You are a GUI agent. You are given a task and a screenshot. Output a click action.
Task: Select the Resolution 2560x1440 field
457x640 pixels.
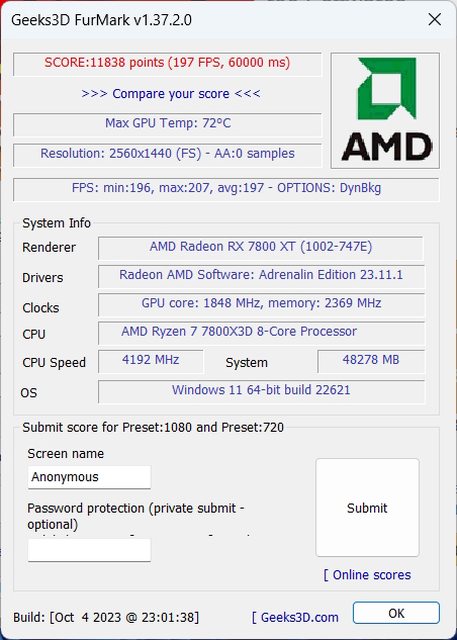click(167, 155)
